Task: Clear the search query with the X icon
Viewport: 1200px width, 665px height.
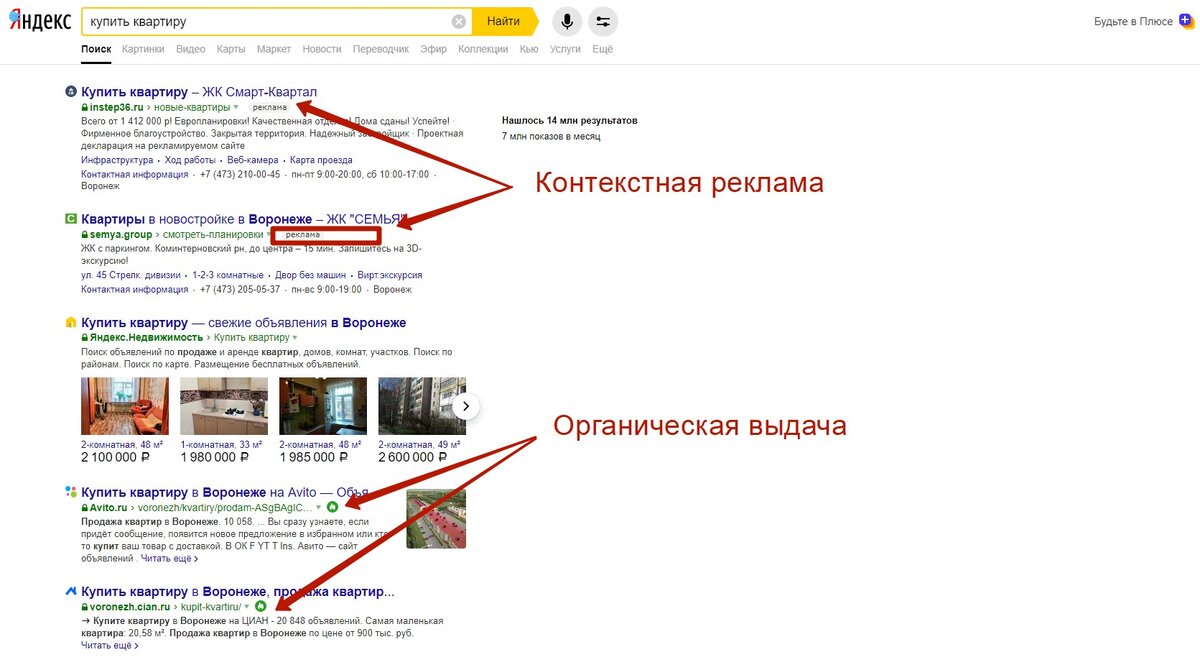Action: [x=459, y=21]
